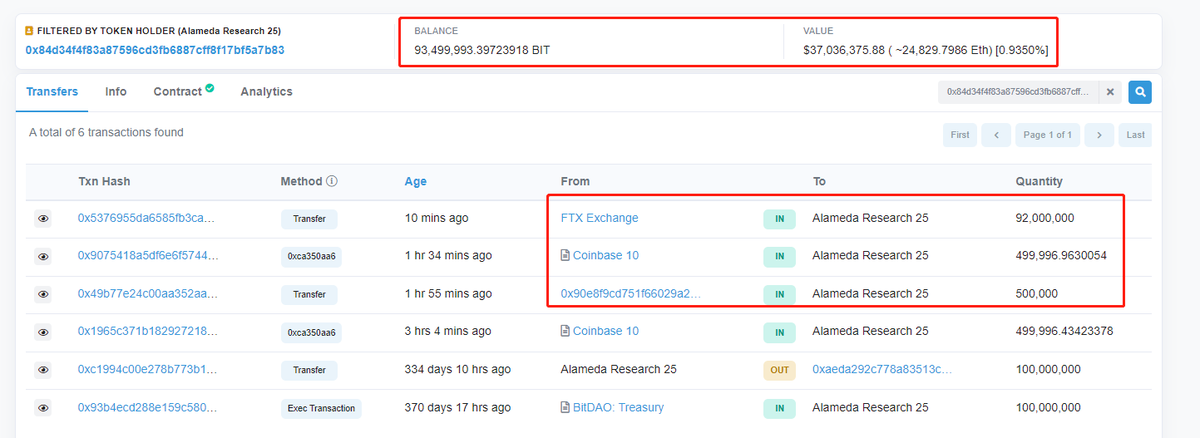1200x438 pixels.
Task: Click 0xca350aa6 method badge in 1 hr 34 mins row
Action: click(311, 256)
